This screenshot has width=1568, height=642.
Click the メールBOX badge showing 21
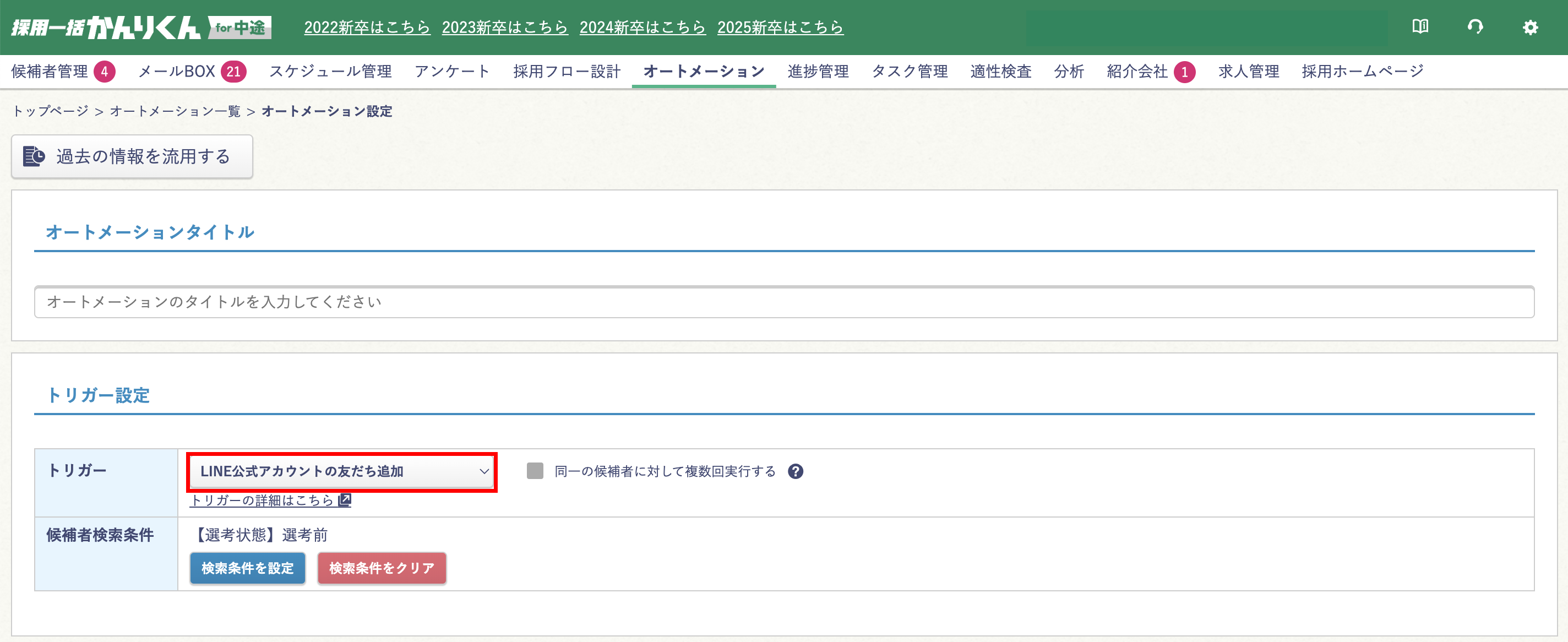coord(233,72)
